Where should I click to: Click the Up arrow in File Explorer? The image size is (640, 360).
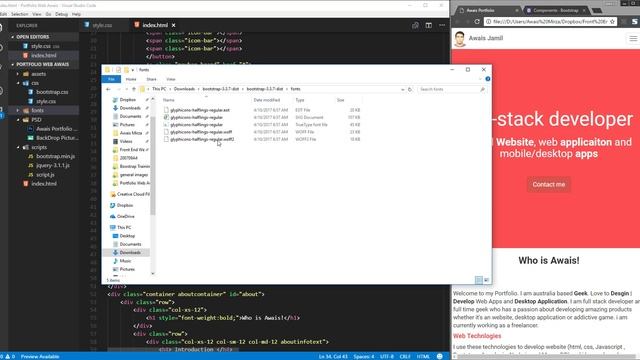click(x=133, y=89)
